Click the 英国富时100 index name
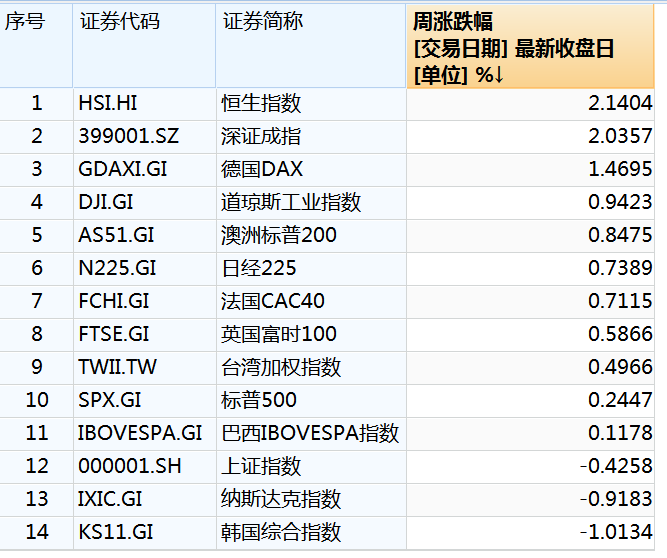Screen dimensions: 667x558 click(x=279, y=334)
